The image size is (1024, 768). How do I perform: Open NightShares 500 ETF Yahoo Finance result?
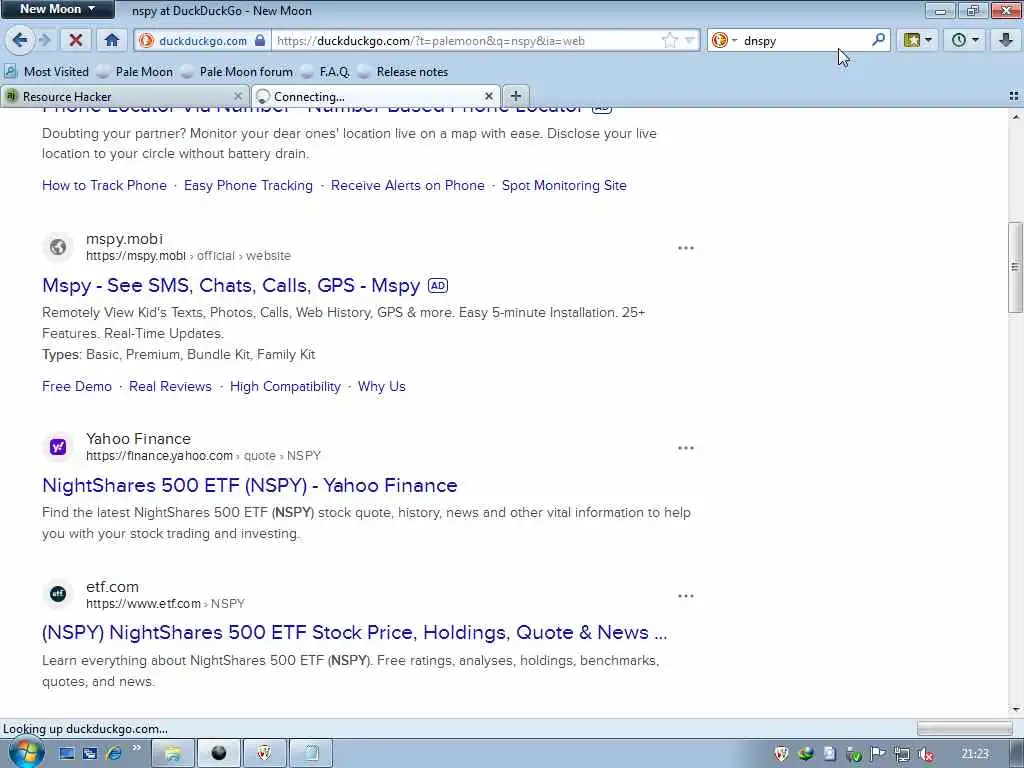click(x=249, y=485)
